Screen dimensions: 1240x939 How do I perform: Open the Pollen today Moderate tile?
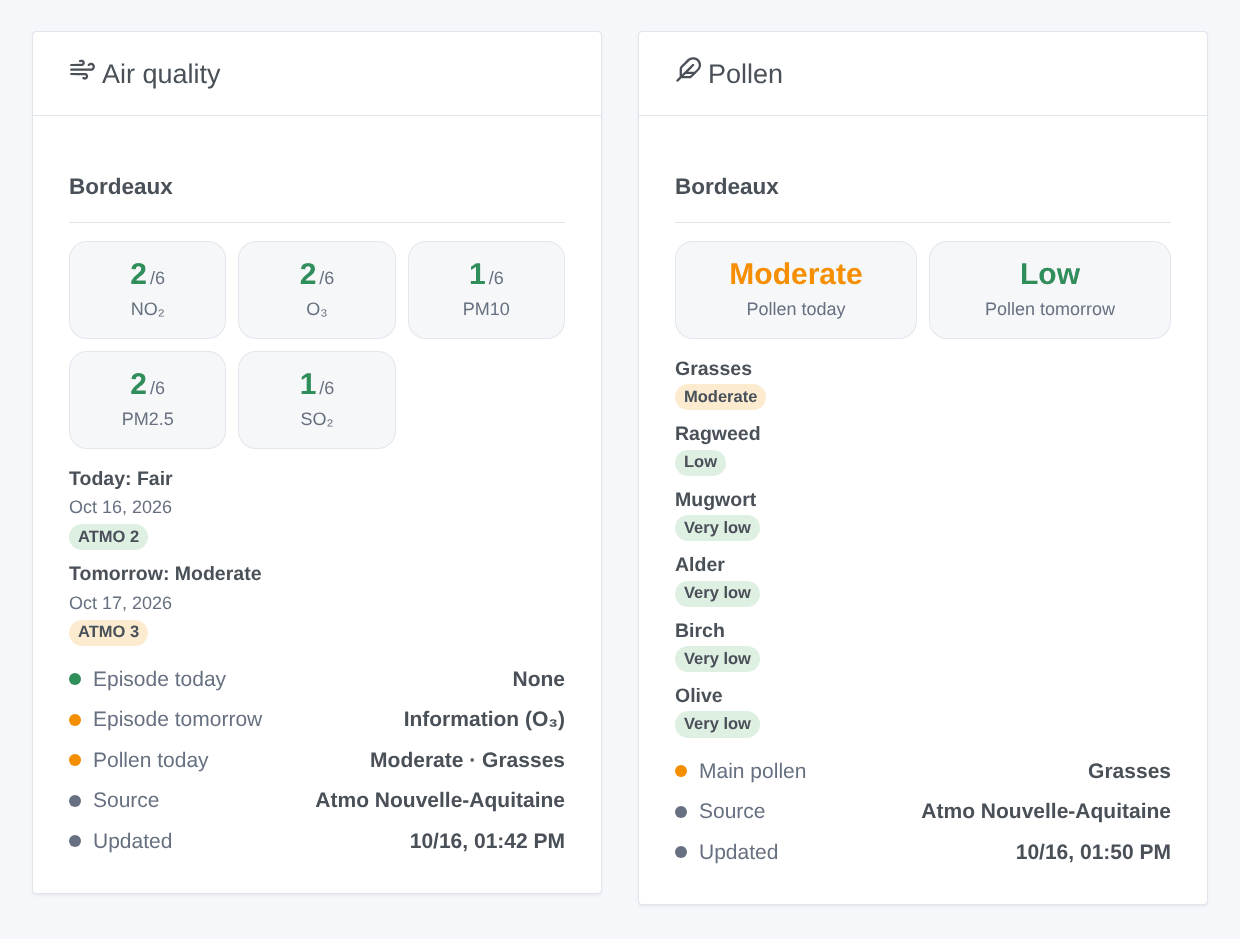(796, 290)
